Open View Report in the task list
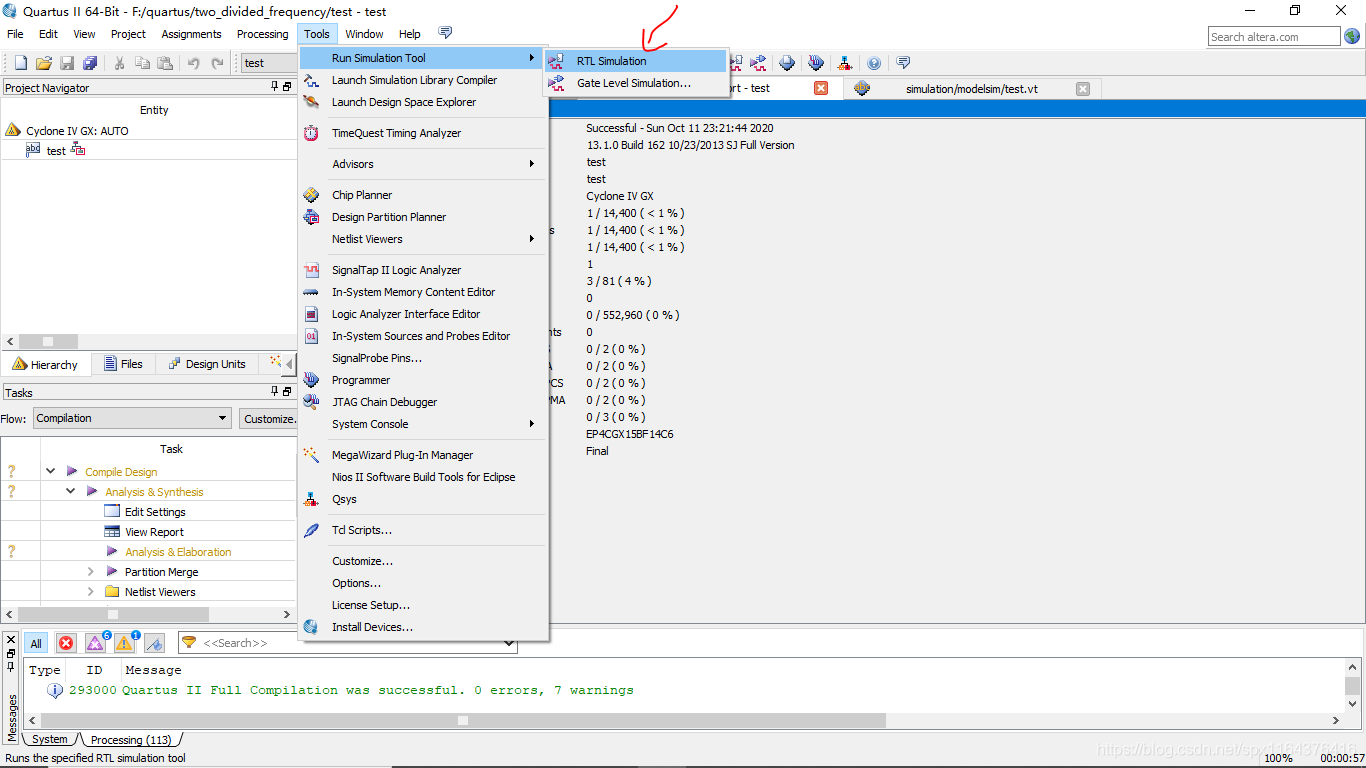This screenshot has height=768, width=1366. pyautogui.click(x=154, y=532)
